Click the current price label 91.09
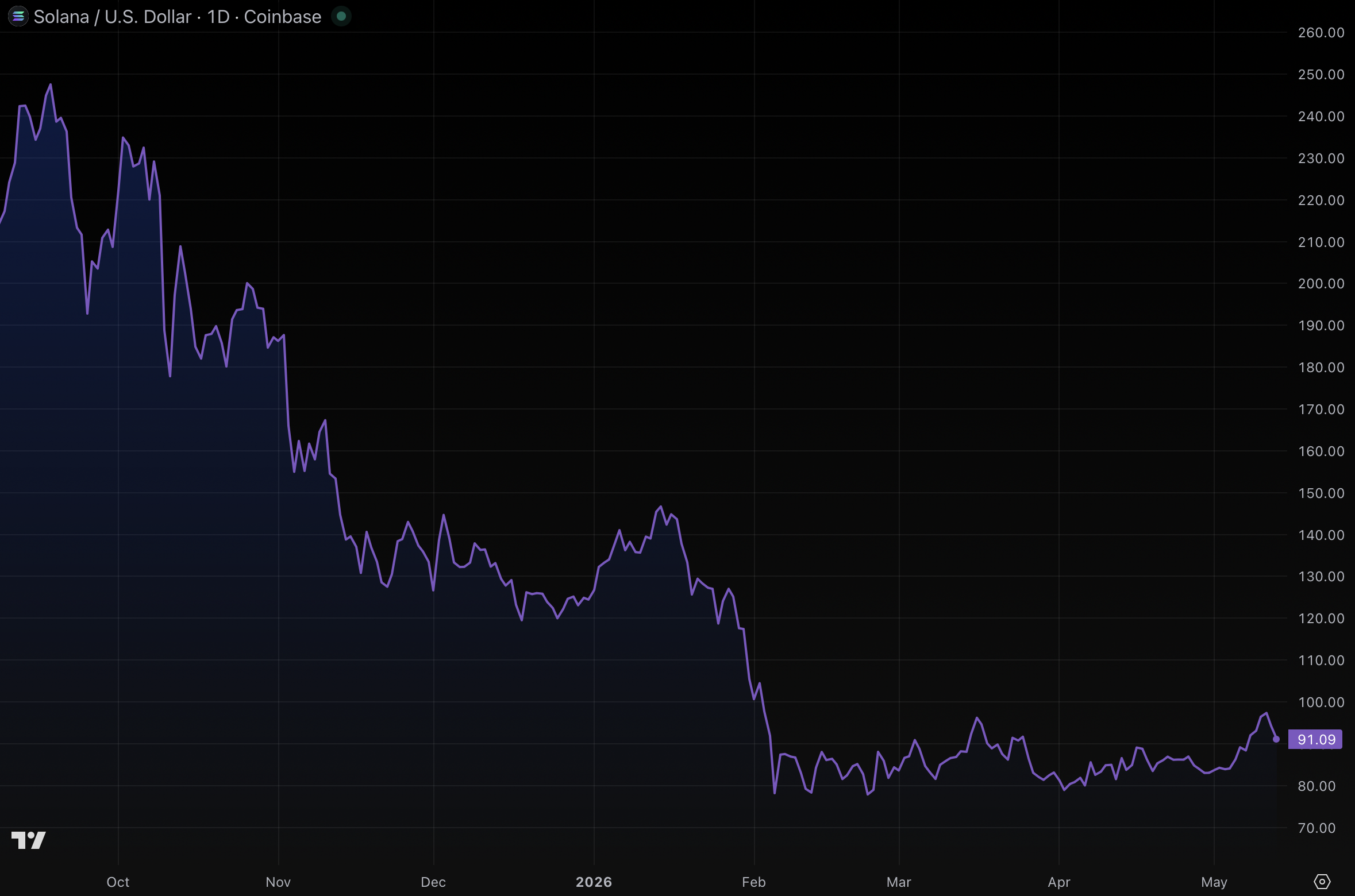This screenshot has height=896, width=1355. tap(1315, 739)
